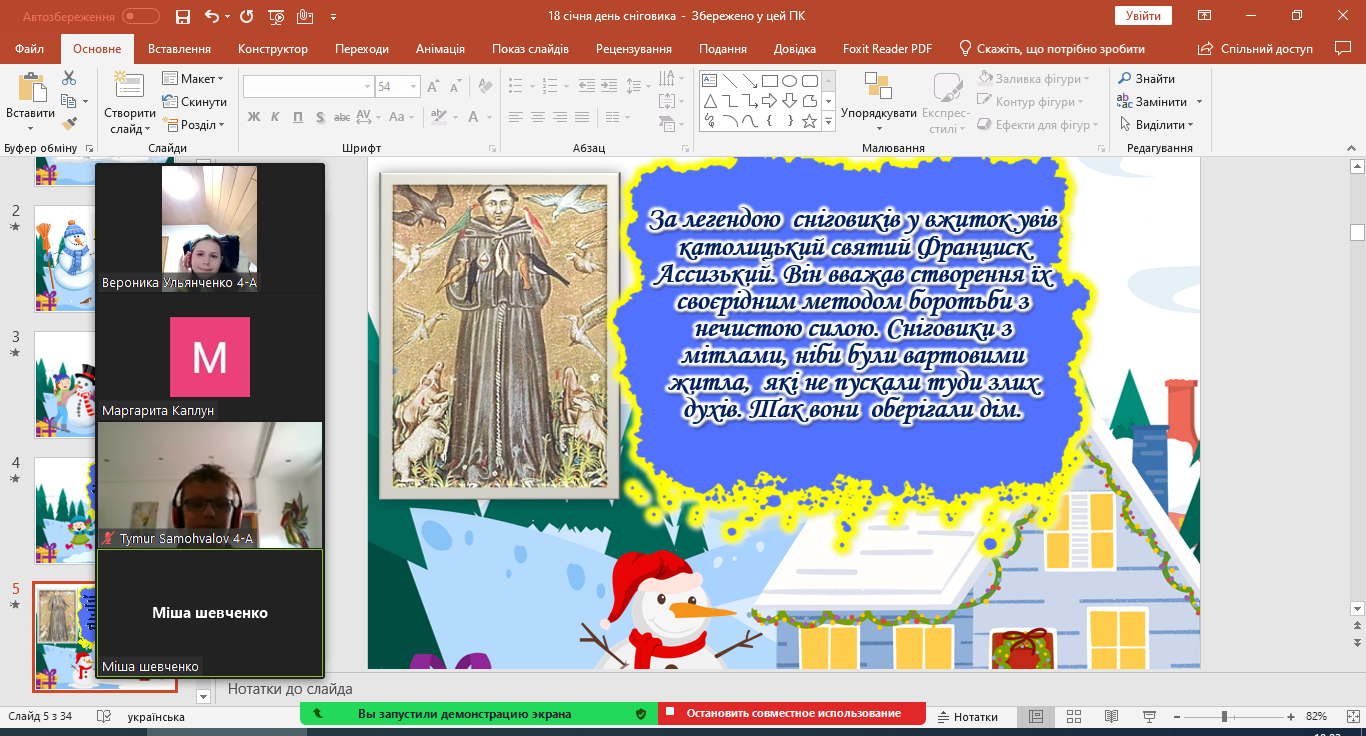Image resolution: width=1366 pixels, height=736 pixels.
Task: Open the Font dialog launcher in Шрифт group
Action: [x=490, y=148]
